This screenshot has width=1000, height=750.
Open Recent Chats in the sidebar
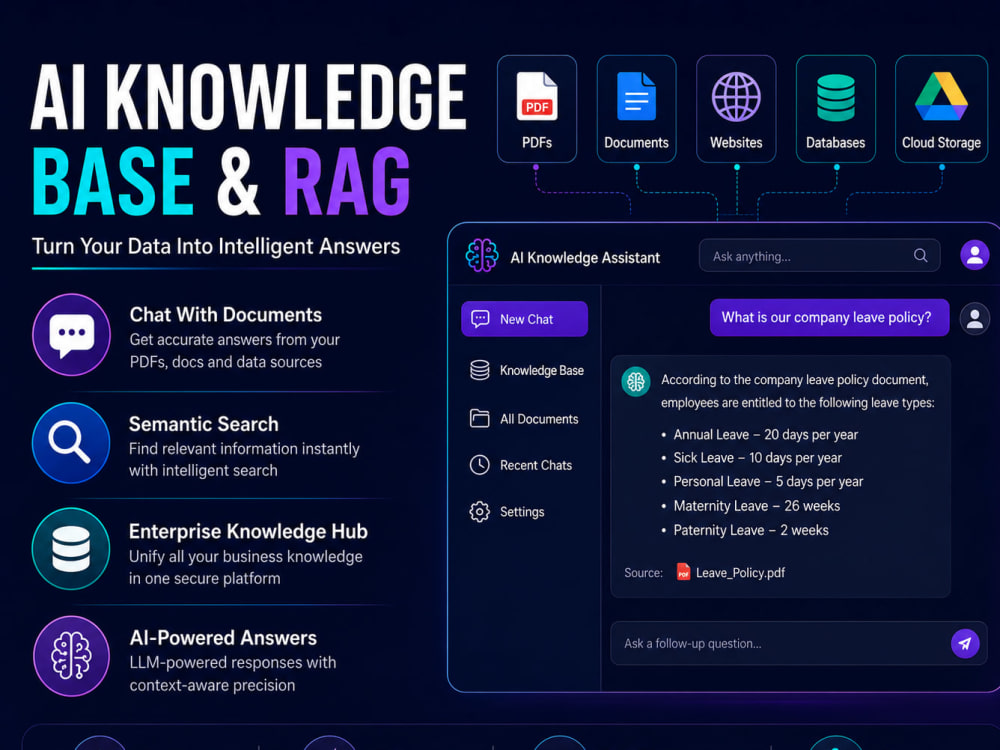pyautogui.click(x=521, y=465)
